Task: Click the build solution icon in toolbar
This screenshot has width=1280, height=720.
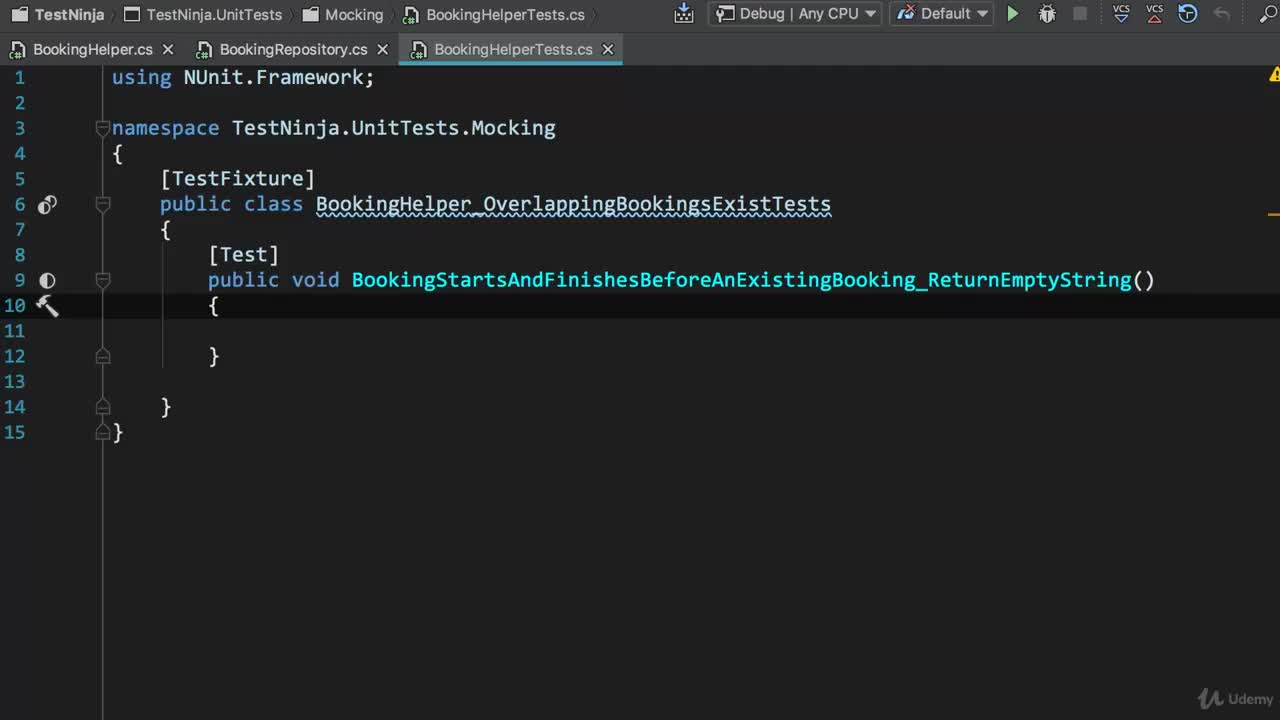Action: coord(684,14)
